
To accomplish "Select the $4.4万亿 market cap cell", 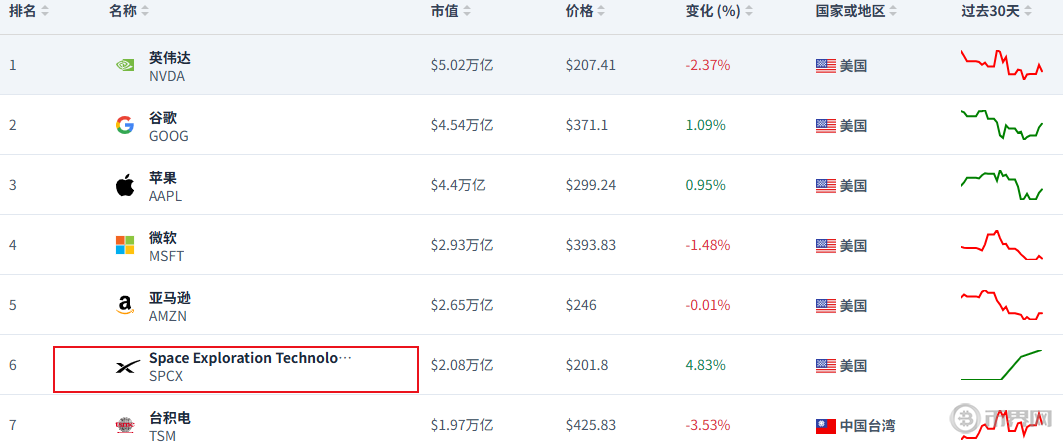I will pyautogui.click(x=458, y=185).
